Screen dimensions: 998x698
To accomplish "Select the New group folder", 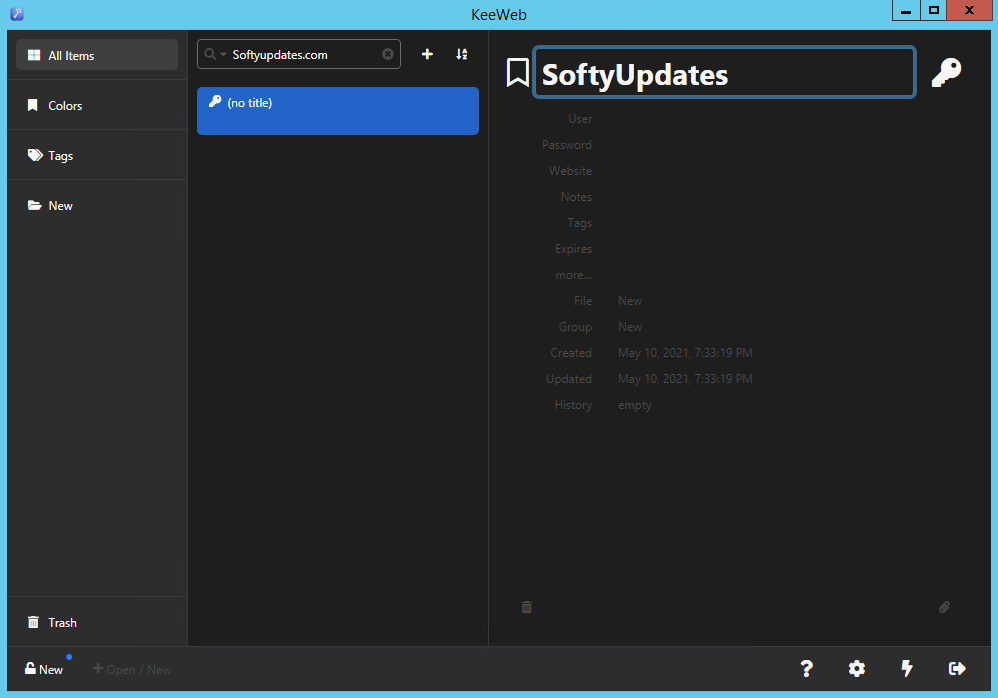I will (97, 206).
